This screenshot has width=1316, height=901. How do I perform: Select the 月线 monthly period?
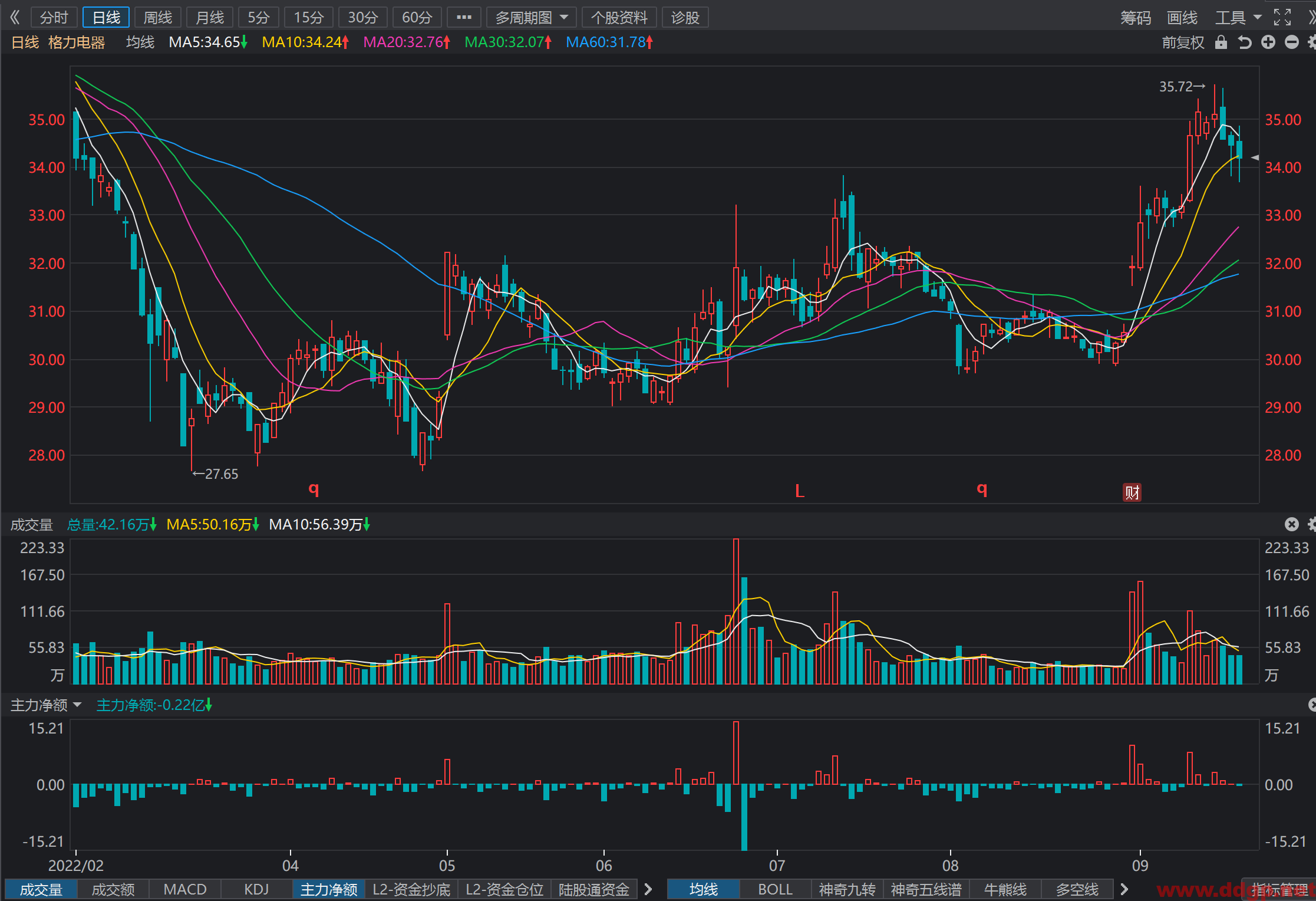pos(210,18)
